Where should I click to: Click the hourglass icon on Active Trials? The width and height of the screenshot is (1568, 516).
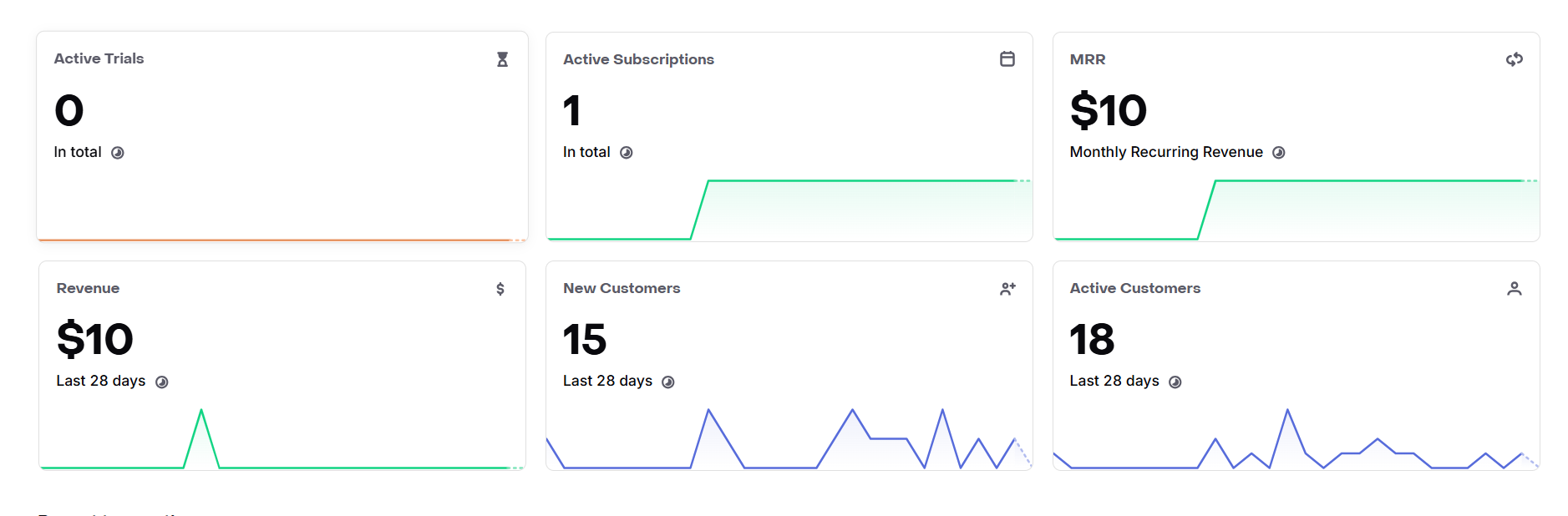pos(502,59)
